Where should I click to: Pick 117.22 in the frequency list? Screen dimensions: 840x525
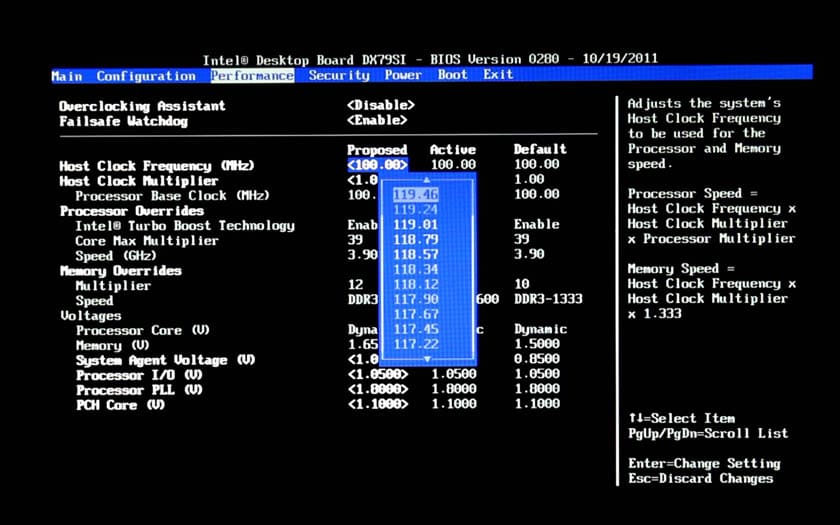coord(415,345)
